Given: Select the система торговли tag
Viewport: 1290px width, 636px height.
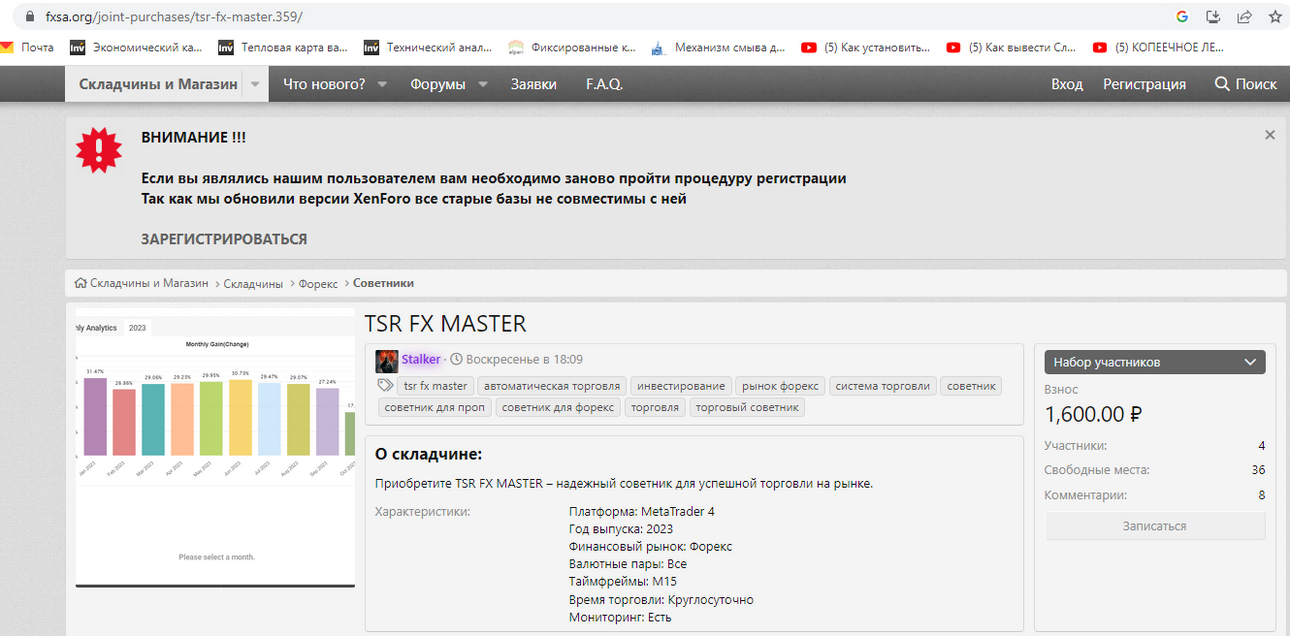Looking at the screenshot, I should [883, 386].
